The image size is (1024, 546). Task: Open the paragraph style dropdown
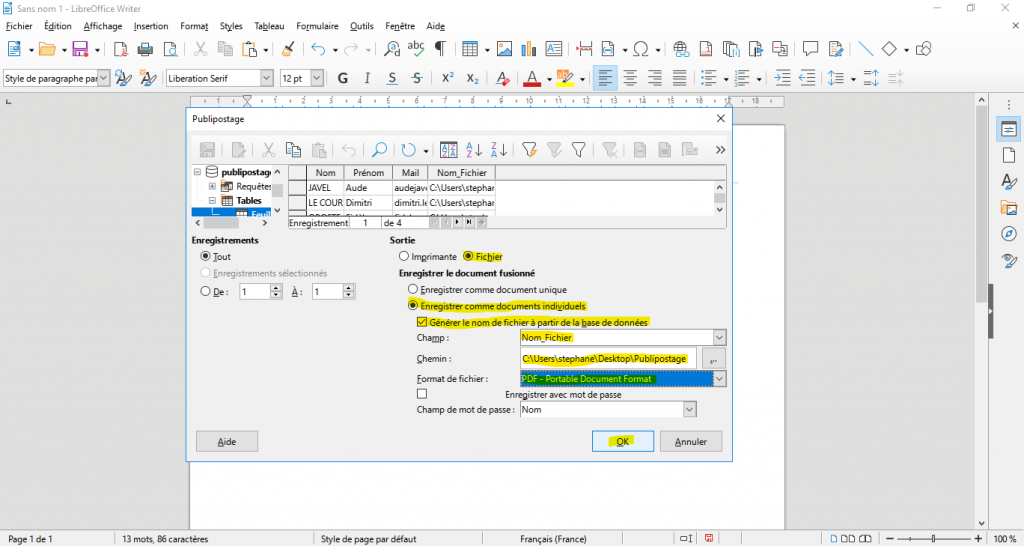click(104, 78)
